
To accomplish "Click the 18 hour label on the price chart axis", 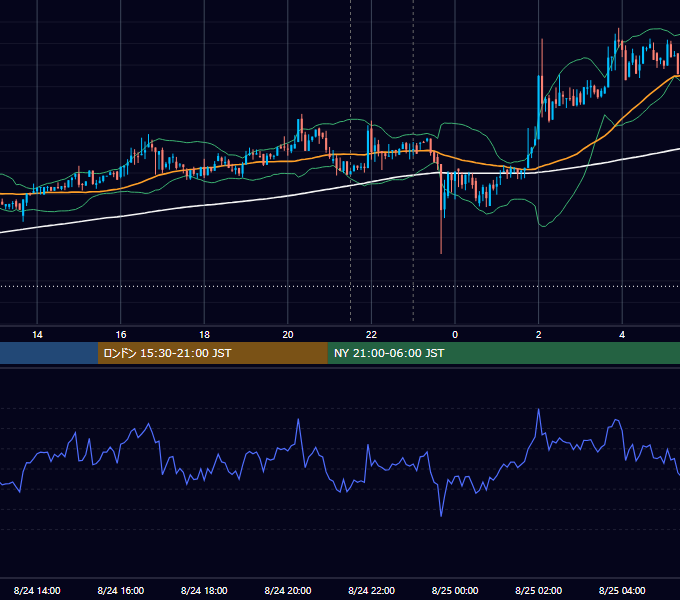I will point(204,335).
